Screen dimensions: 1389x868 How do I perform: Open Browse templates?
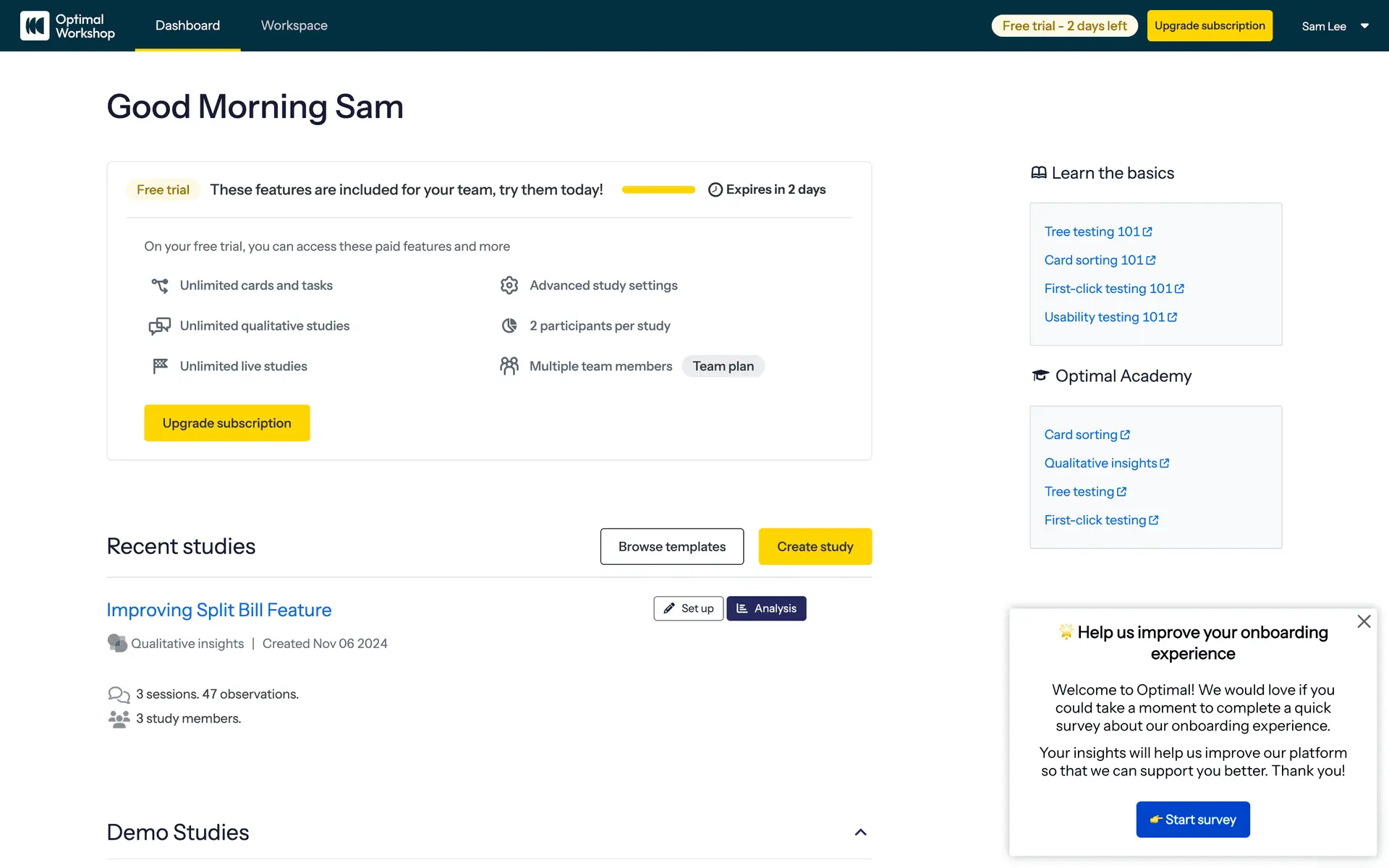click(671, 547)
